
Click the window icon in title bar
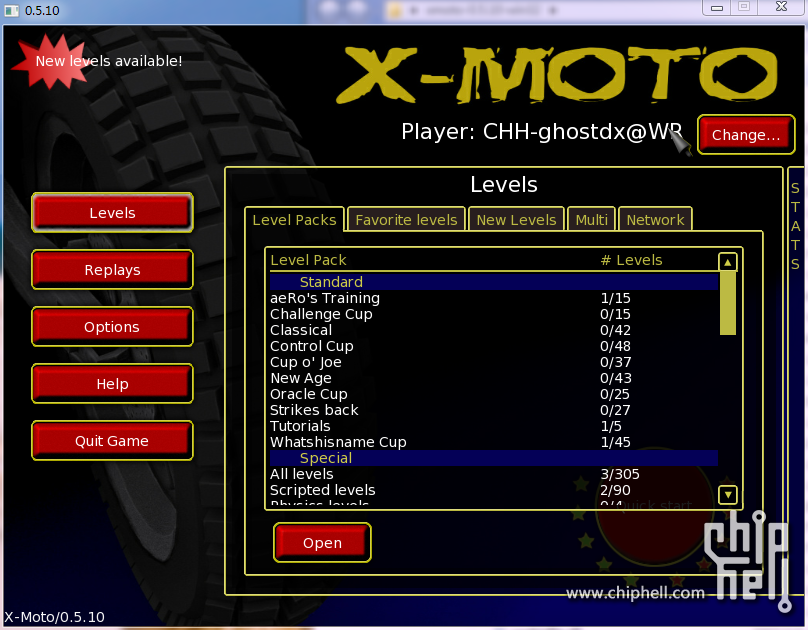tap(12, 11)
